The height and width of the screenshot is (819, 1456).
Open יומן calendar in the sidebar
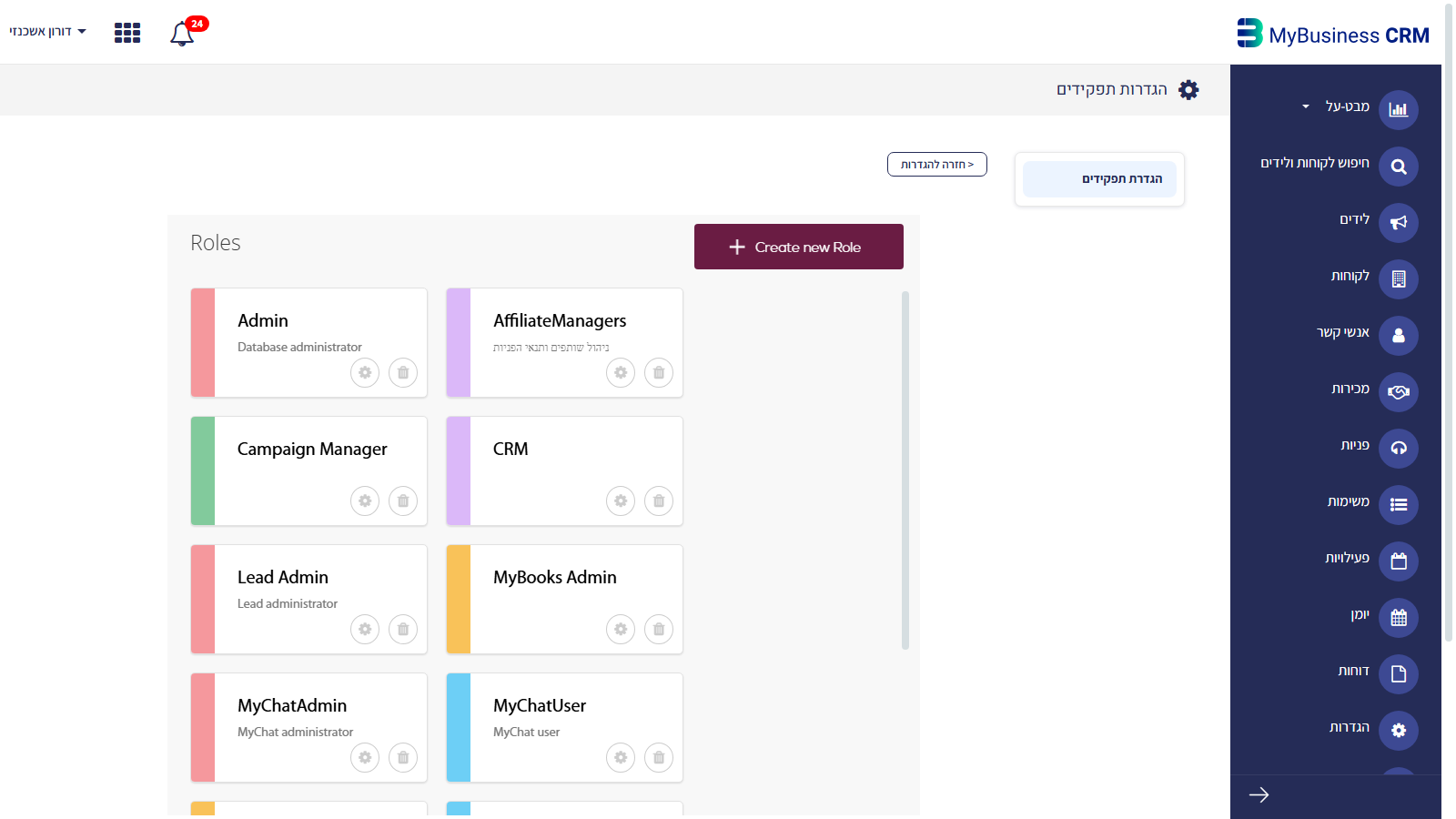coord(1384,617)
